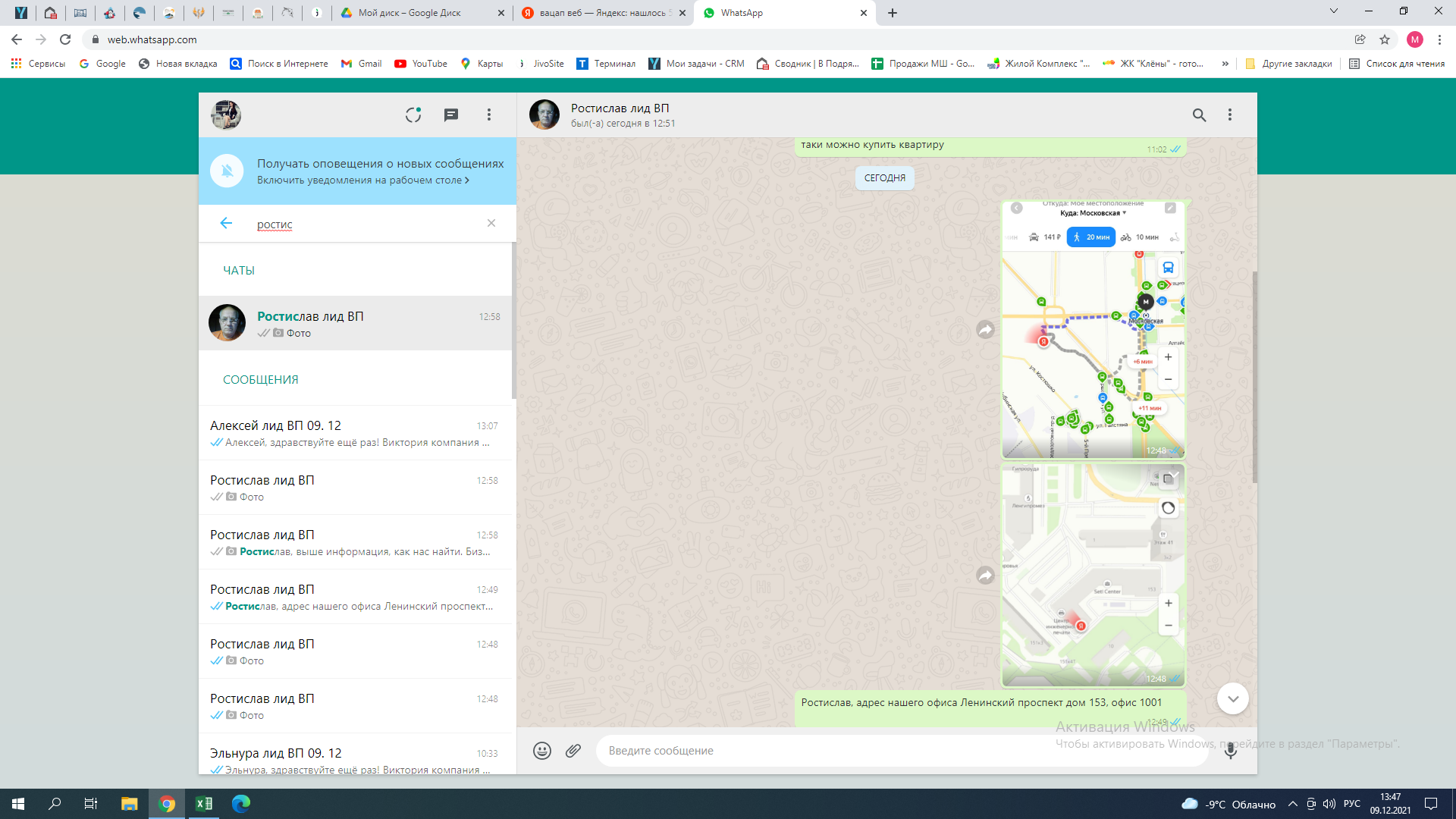Screen dimensions: 1456x819
Task: Open Chrome tab search dropdown arrow
Action: pos(1334,11)
